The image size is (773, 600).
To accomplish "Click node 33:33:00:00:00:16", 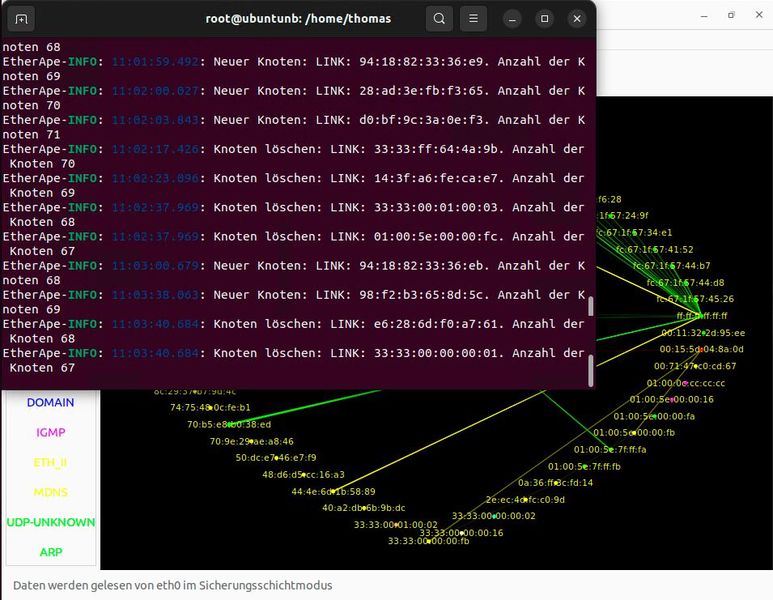I will 461,532.
